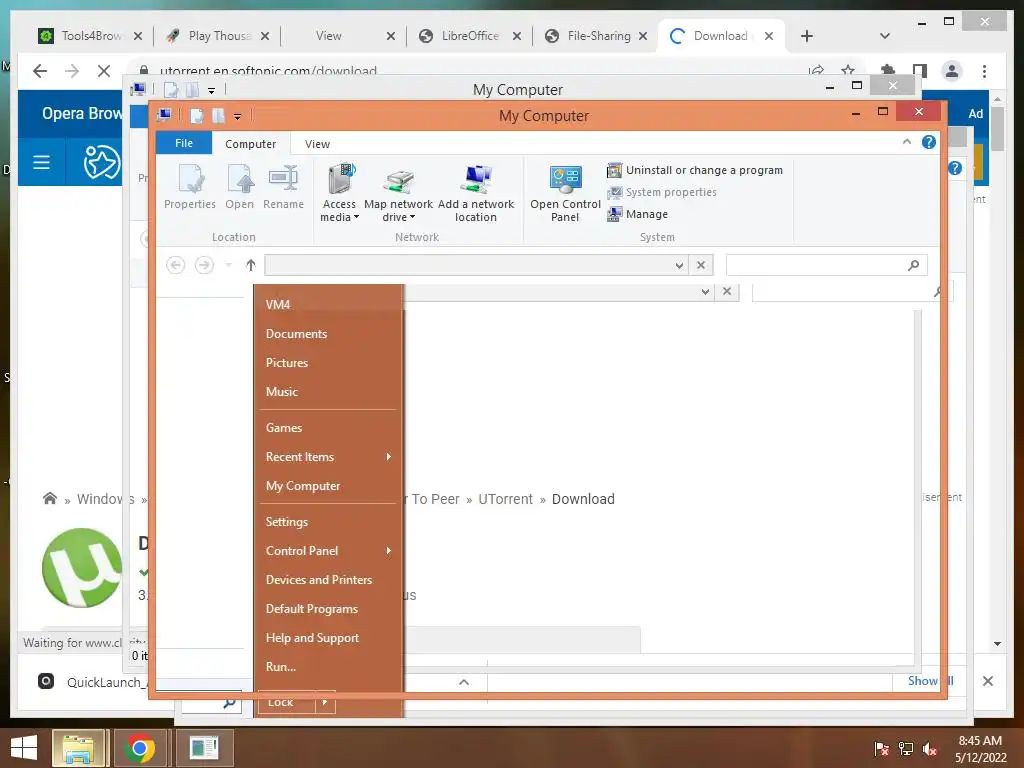Click the blue Help question mark icon
Viewport: 1024px width, 768px height.
(x=929, y=142)
